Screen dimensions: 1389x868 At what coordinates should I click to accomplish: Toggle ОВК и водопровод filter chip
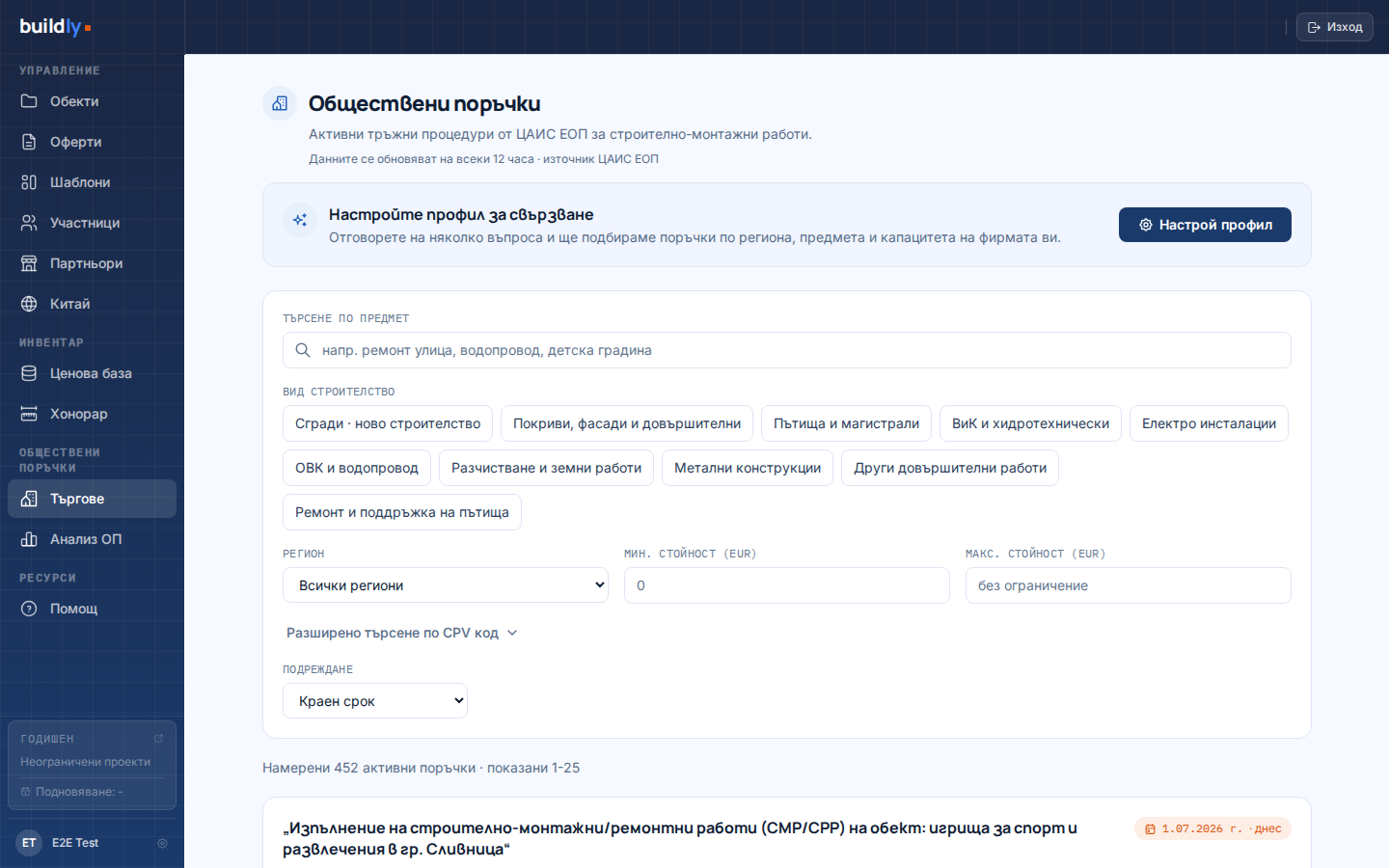(357, 468)
